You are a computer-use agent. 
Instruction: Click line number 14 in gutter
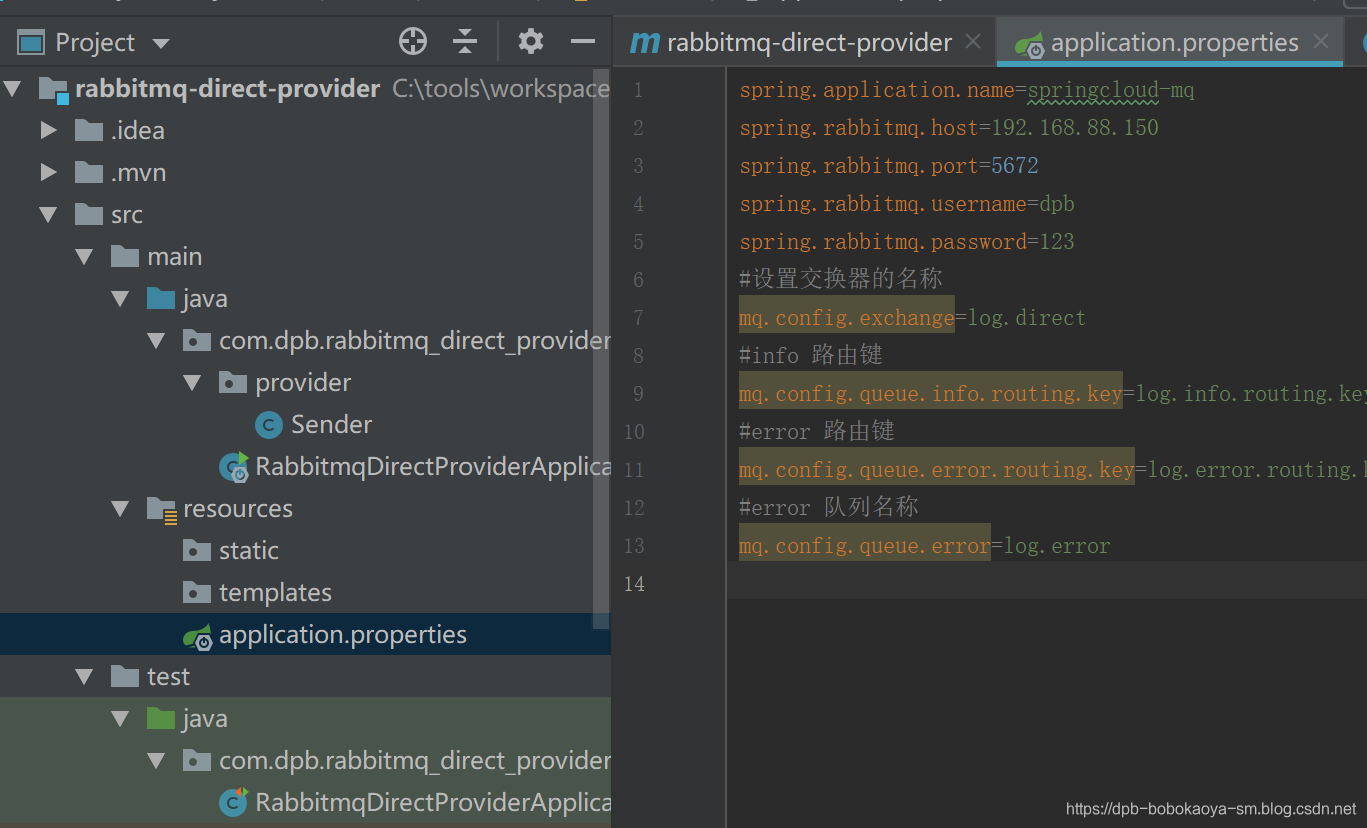(634, 584)
